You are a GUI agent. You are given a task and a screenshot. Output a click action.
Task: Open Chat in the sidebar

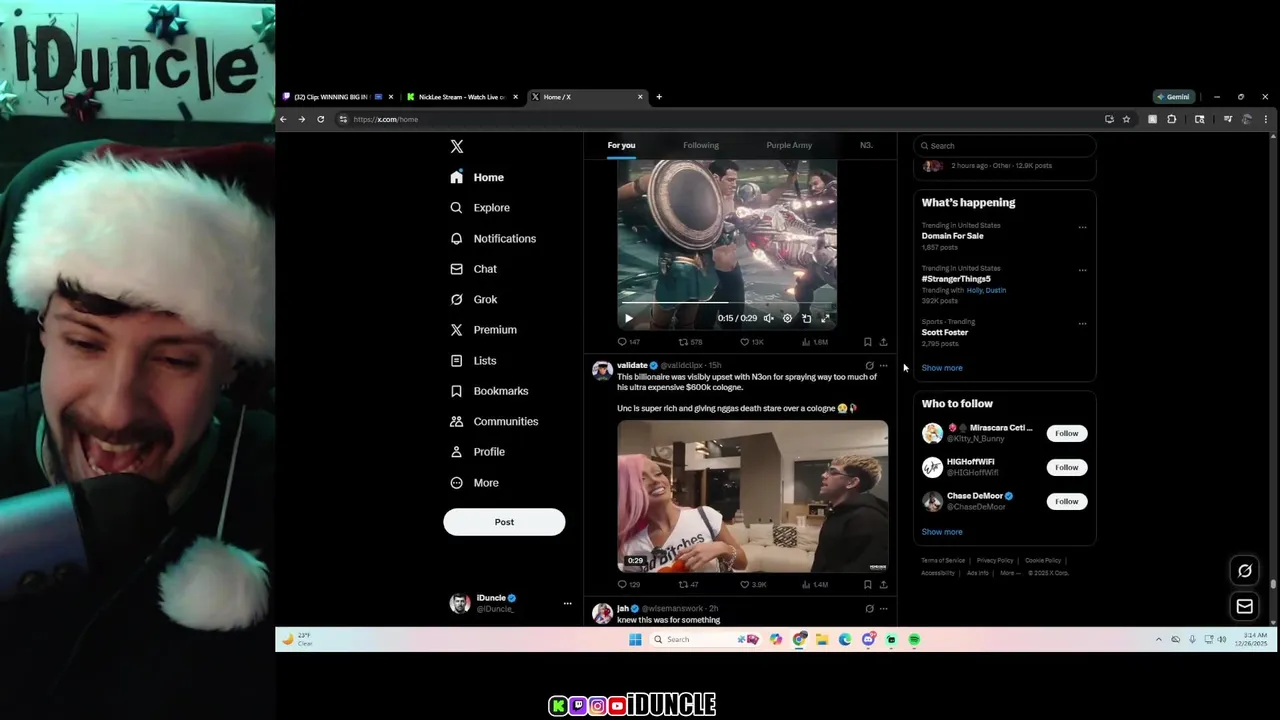pyautogui.click(x=473, y=269)
